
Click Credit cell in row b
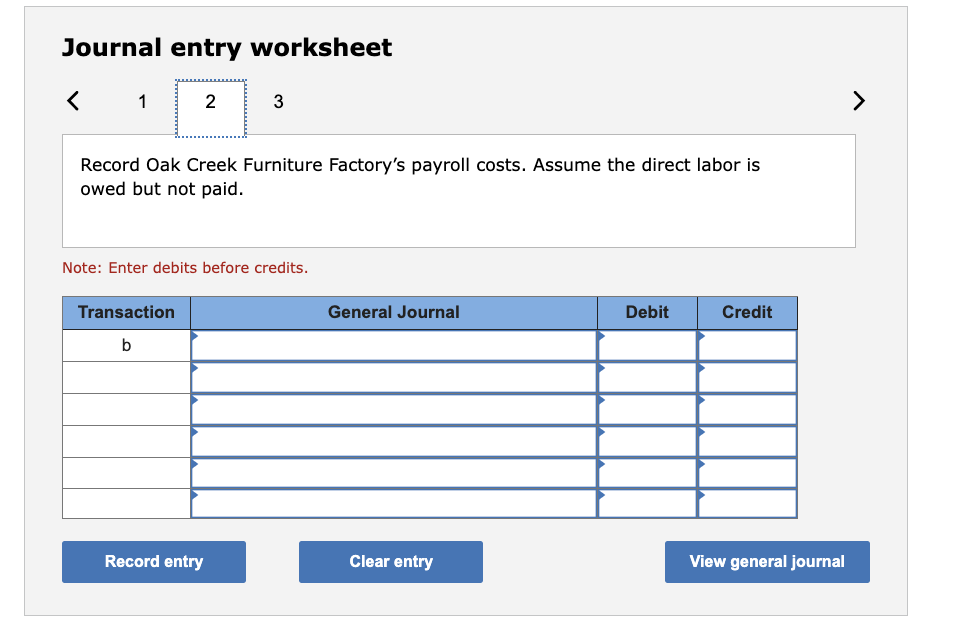[747, 346]
